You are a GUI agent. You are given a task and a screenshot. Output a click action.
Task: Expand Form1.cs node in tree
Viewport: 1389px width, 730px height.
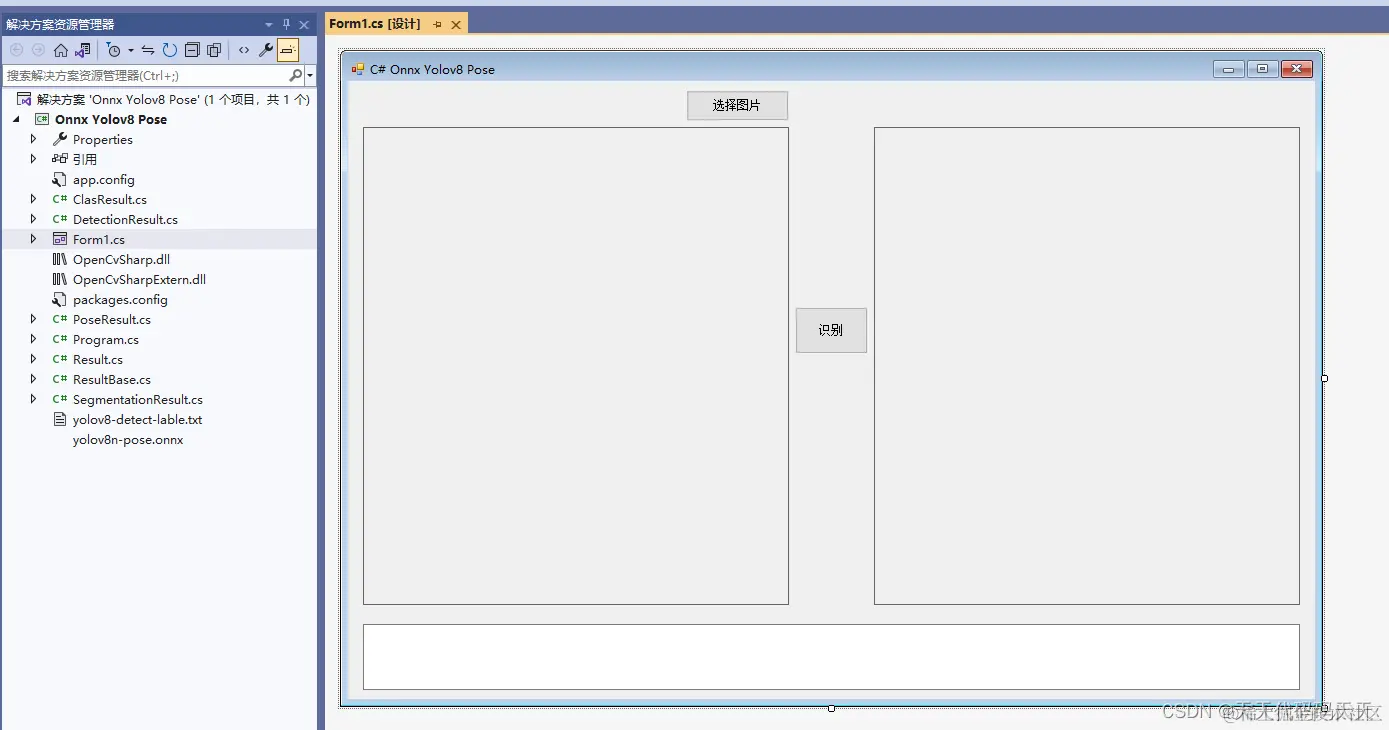(x=33, y=239)
